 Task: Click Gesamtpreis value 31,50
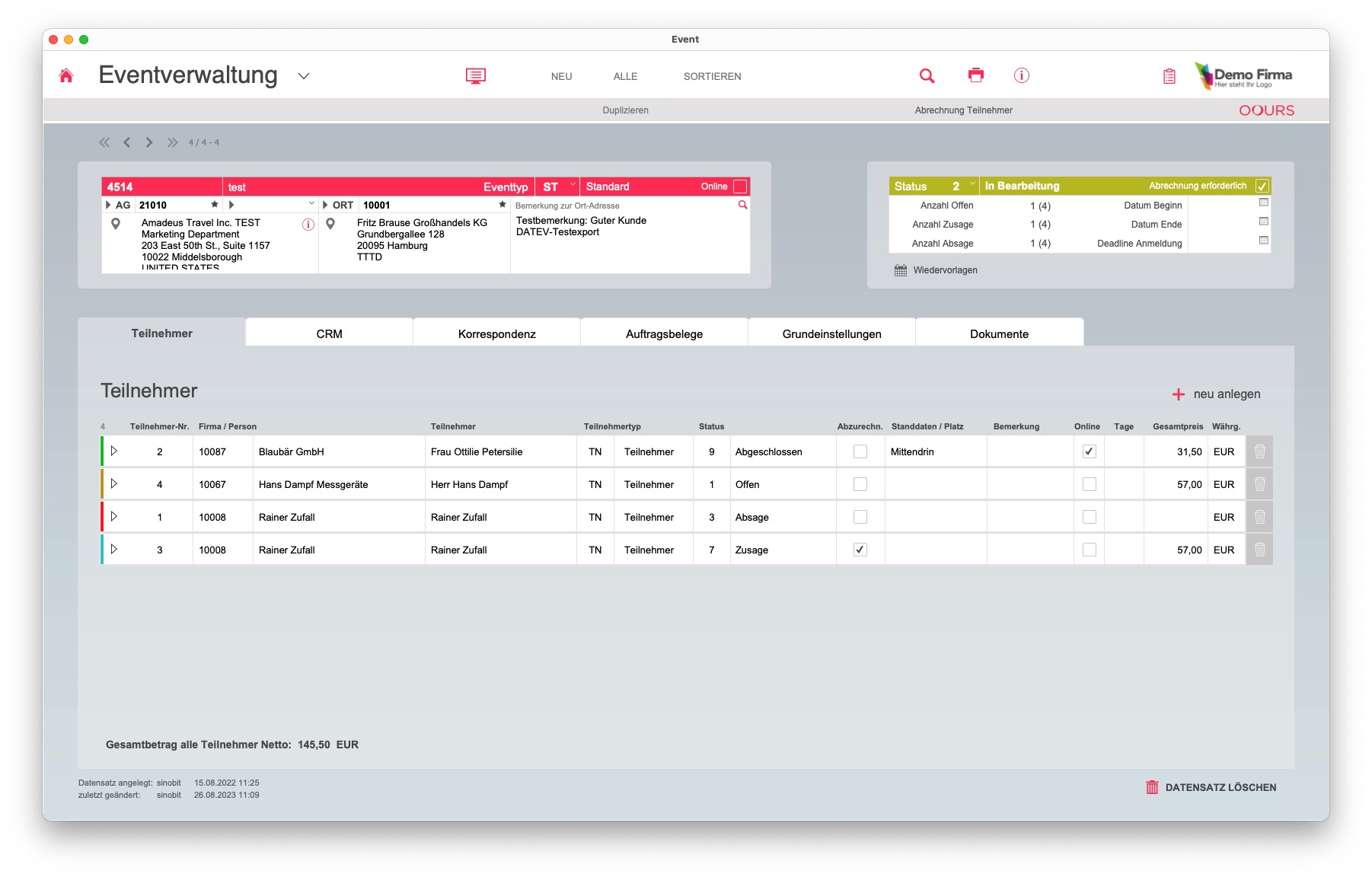tap(1189, 451)
